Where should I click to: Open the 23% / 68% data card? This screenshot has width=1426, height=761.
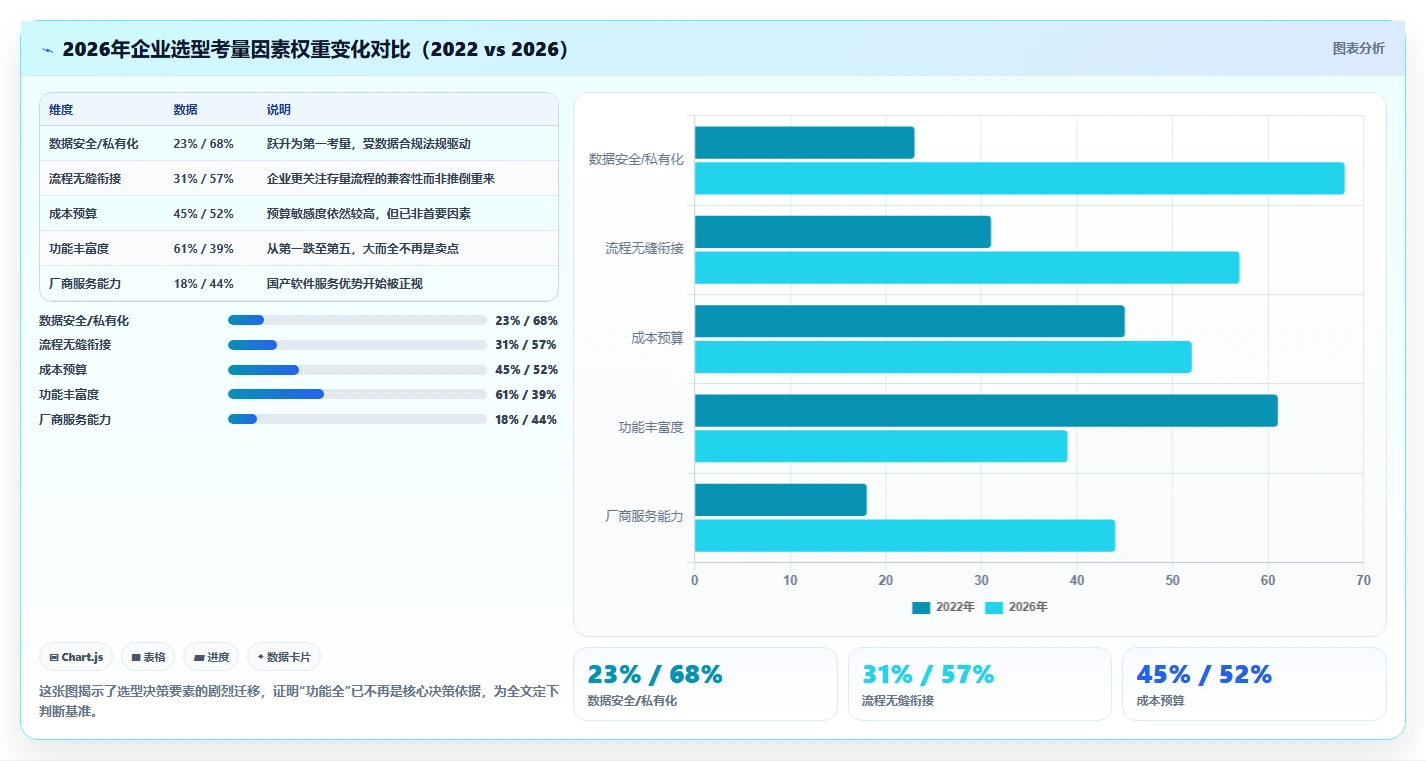pyautogui.click(x=705, y=684)
